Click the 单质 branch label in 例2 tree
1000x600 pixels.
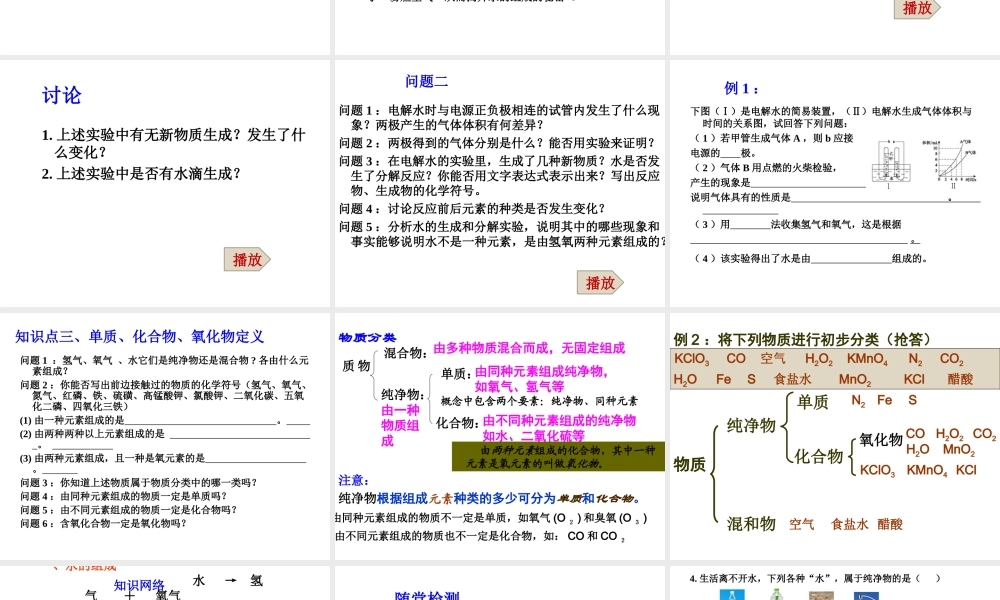pos(812,402)
